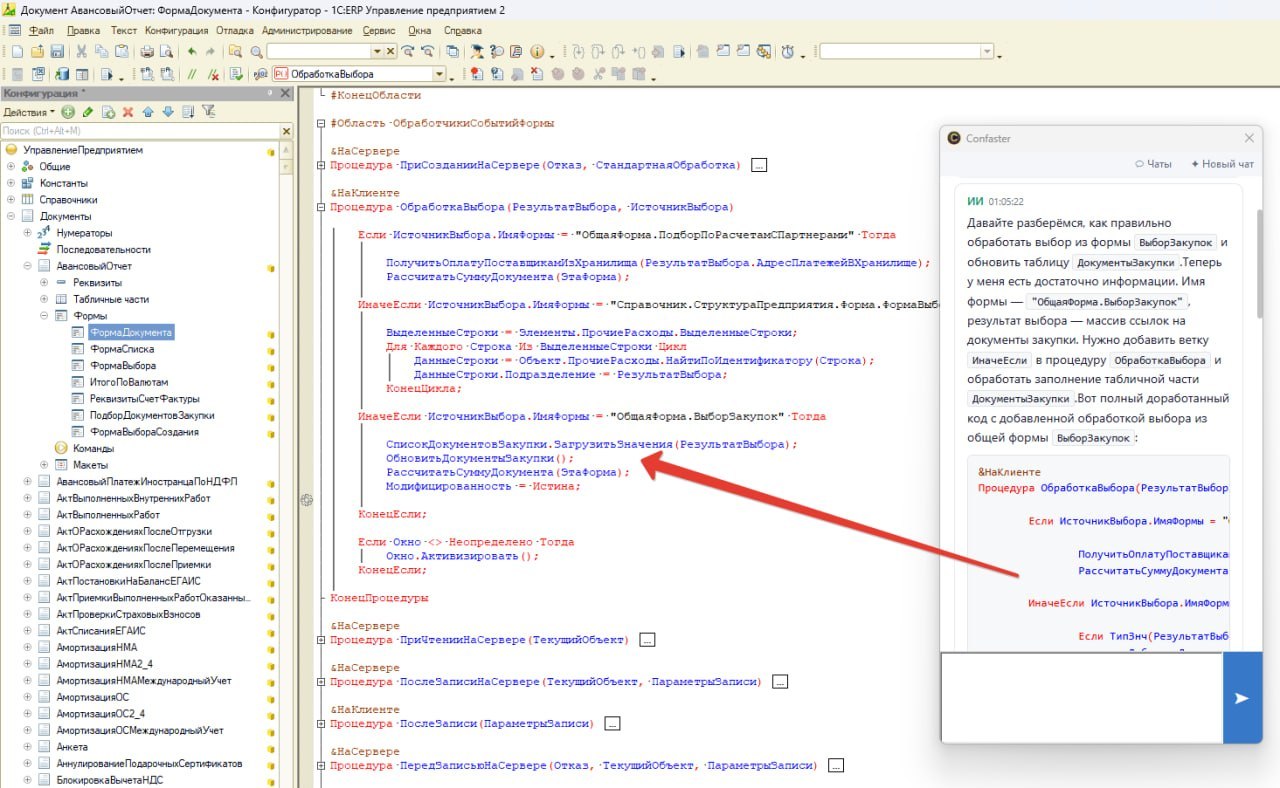Image resolution: width=1280 pixels, height=788 pixels.
Task: Close the Configuration tree panel
Action: click(x=285, y=93)
